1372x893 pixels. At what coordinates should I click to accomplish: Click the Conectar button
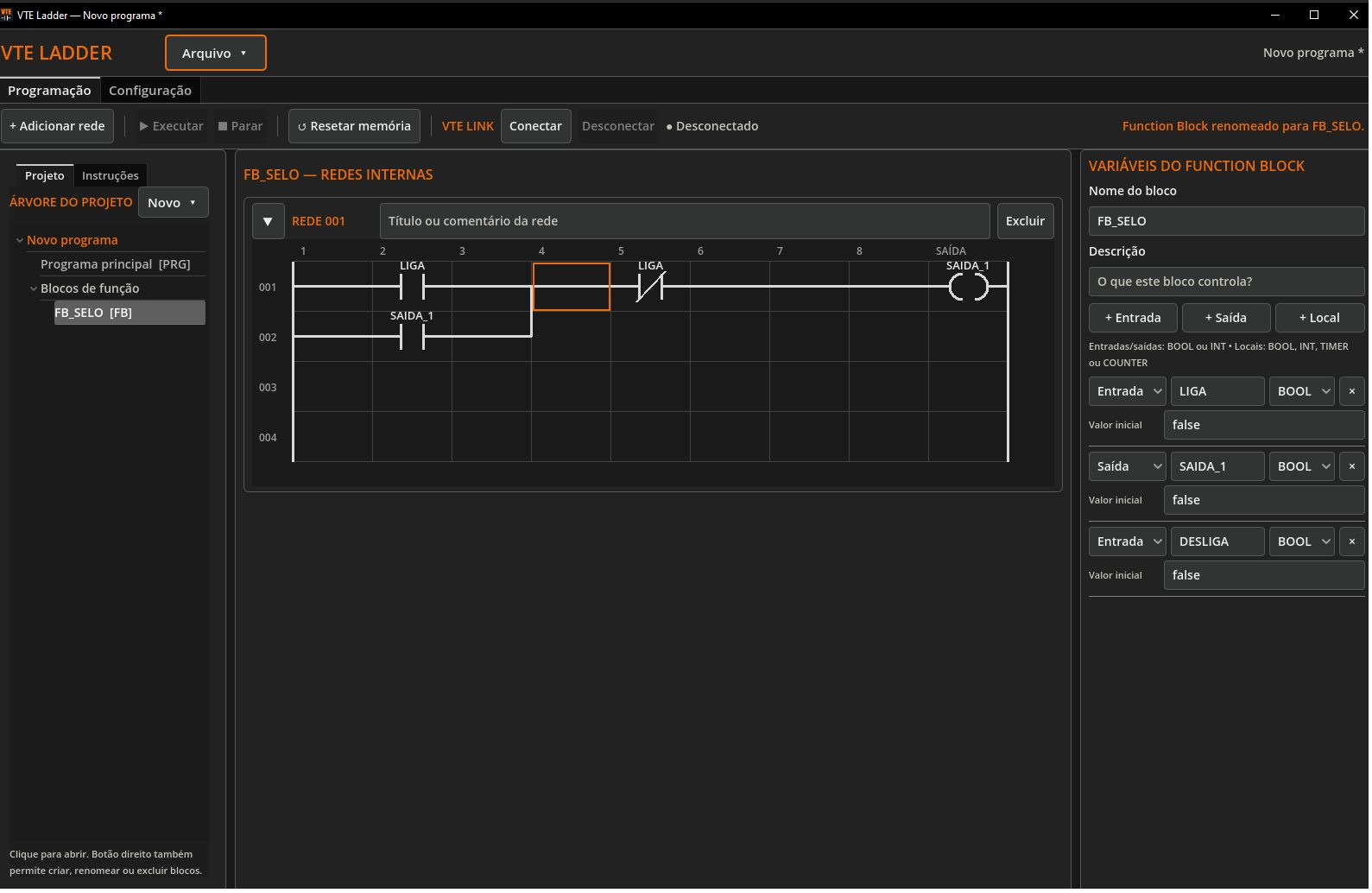click(x=535, y=126)
